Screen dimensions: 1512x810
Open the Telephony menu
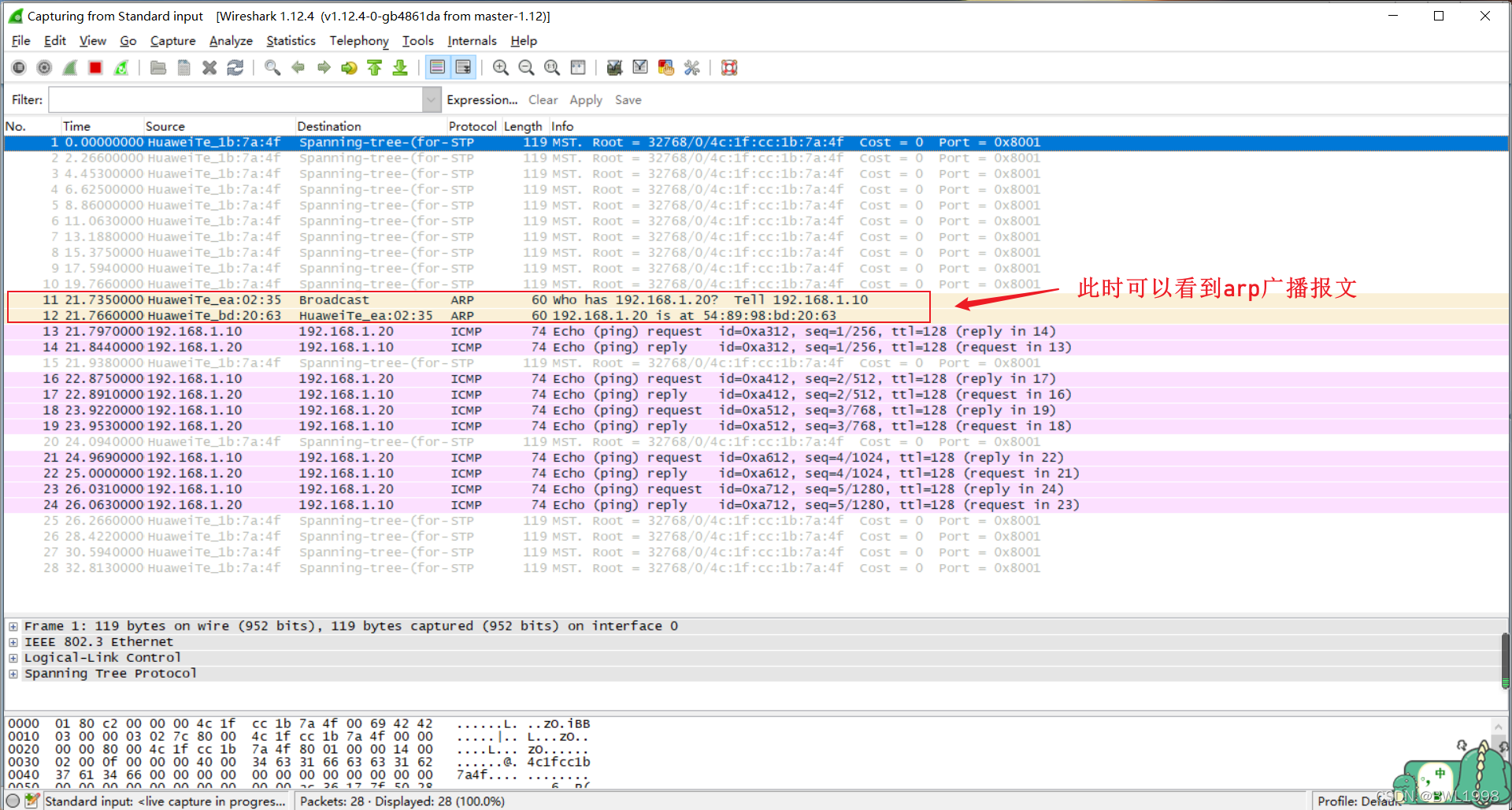pyautogui.click(x=359, y=41)
